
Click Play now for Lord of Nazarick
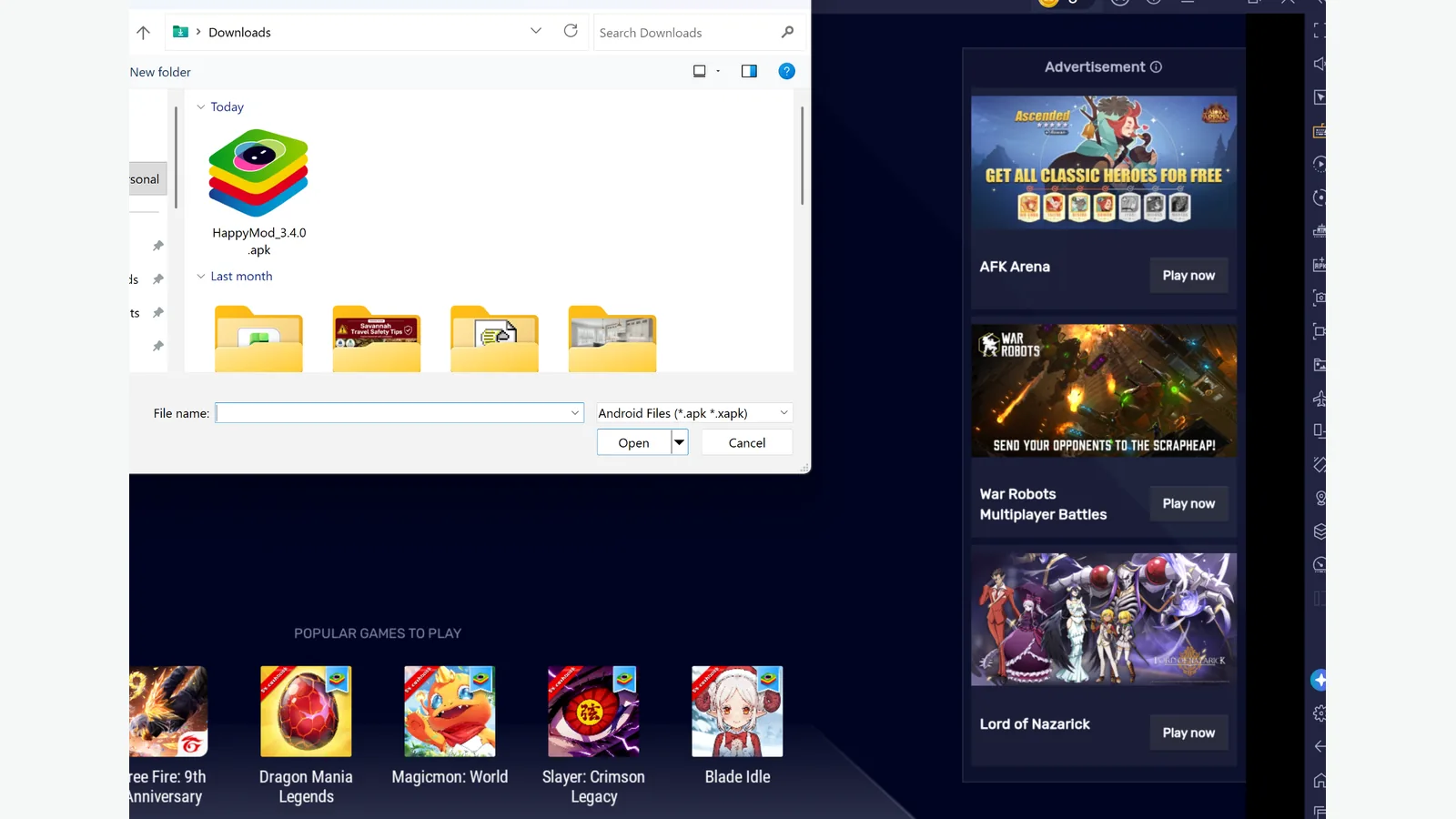[x=1188, y=733]
